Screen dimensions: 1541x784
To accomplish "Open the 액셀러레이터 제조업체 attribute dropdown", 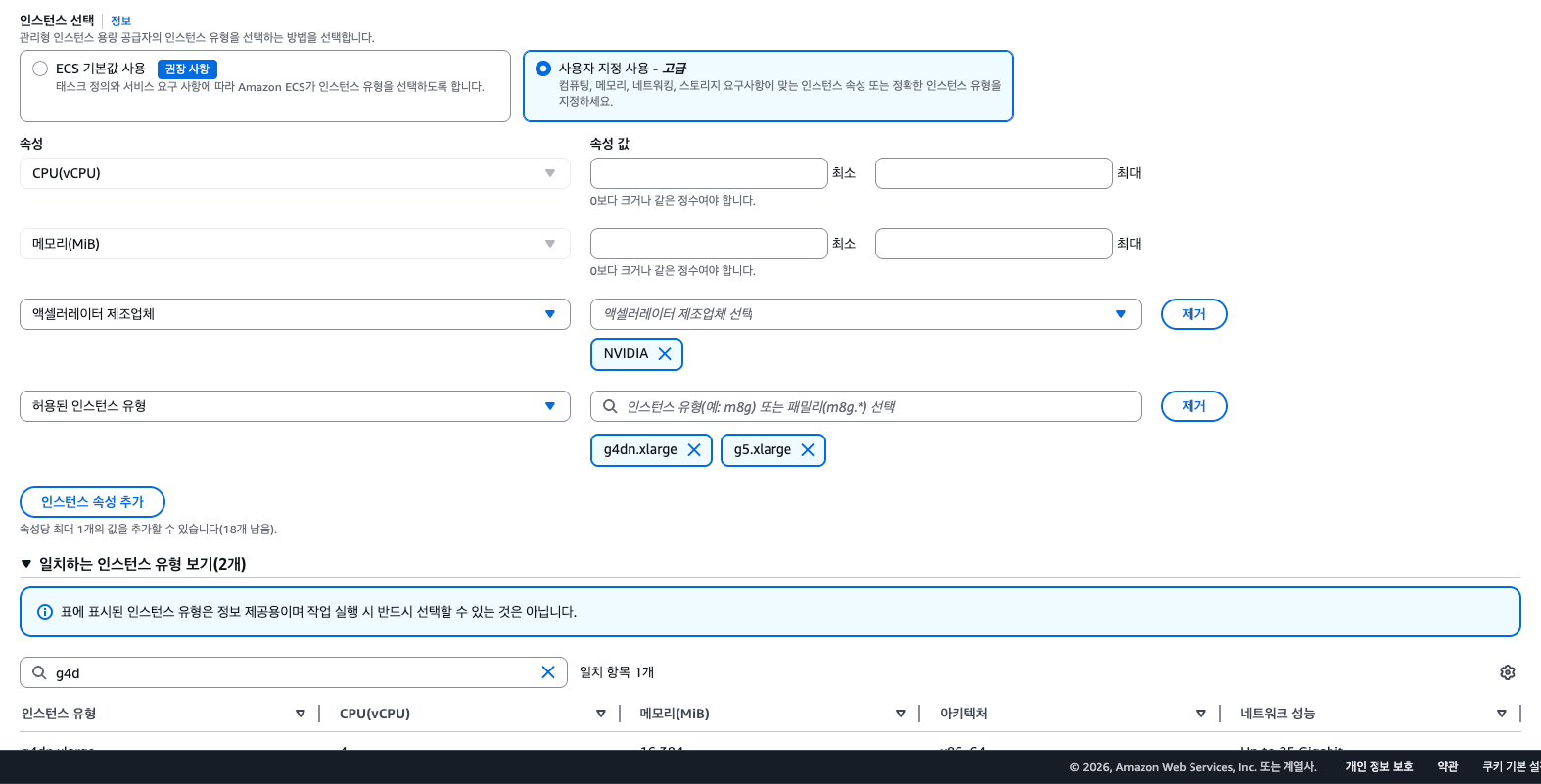I will pyautogui.click(x=294, y=314).
